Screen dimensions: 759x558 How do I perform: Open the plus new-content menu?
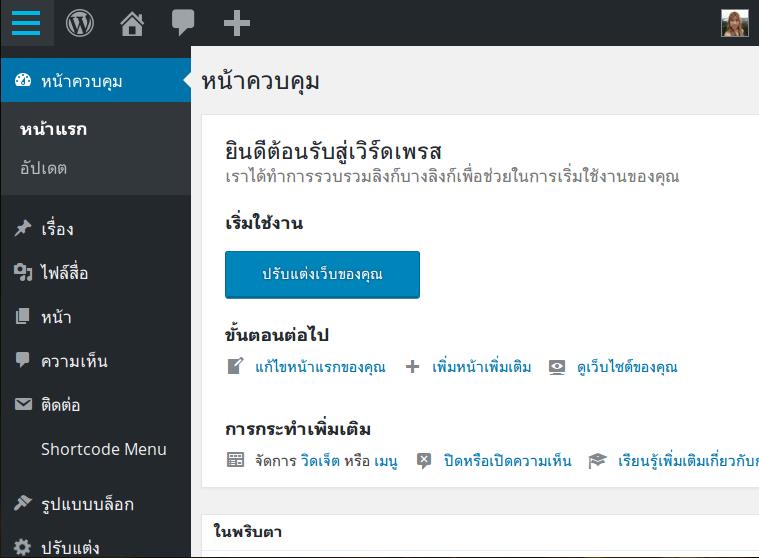coord(237,23)
